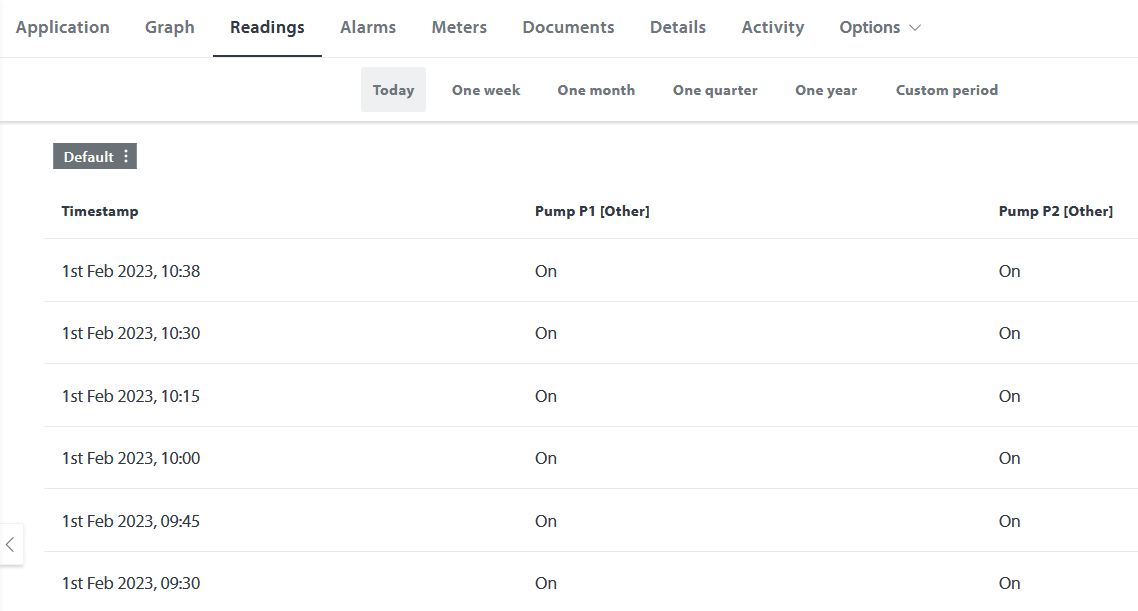Select the 10:38 reading row timestamp
The height and width of the screenshot is (611, 1138).
point(131,271)
